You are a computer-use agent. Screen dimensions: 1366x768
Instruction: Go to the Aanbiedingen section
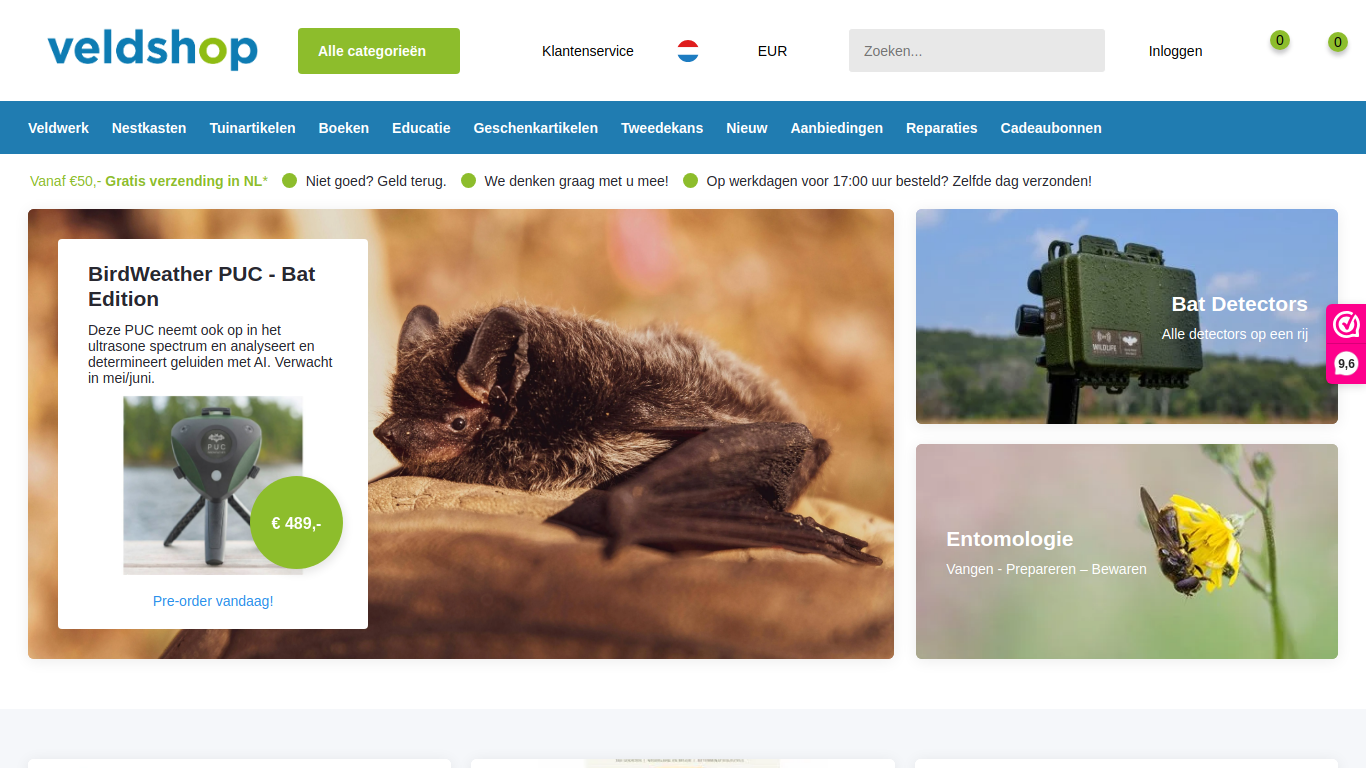837,128
